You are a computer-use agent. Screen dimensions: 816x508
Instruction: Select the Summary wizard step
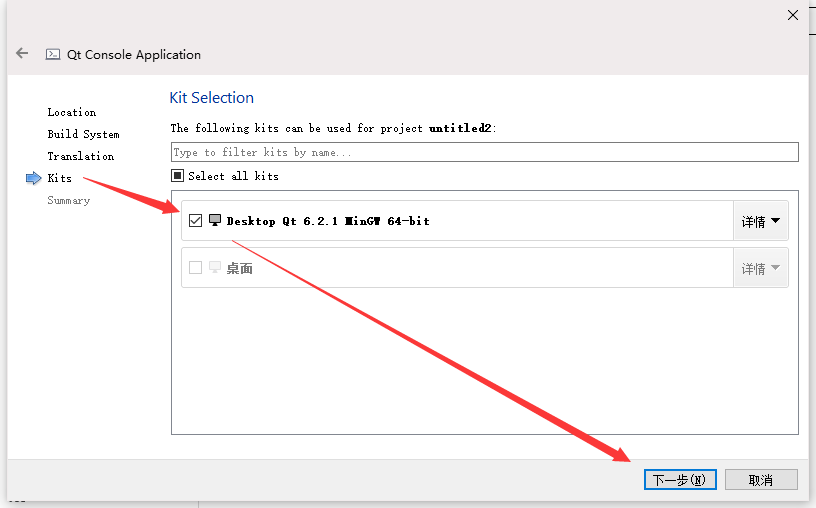coord(69,200)
